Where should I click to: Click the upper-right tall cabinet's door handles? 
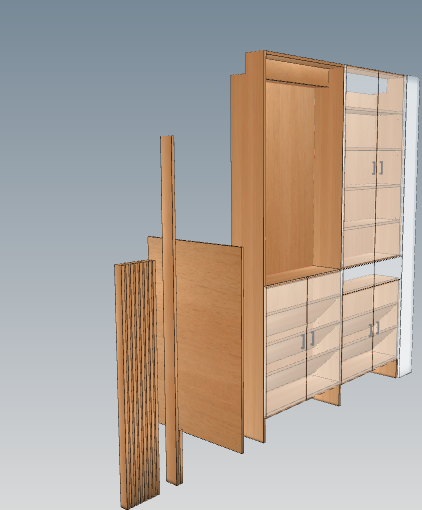377,168
